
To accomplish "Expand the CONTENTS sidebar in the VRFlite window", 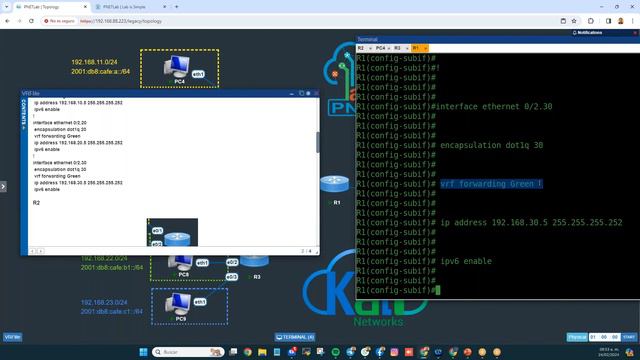I will pos(24,115).
